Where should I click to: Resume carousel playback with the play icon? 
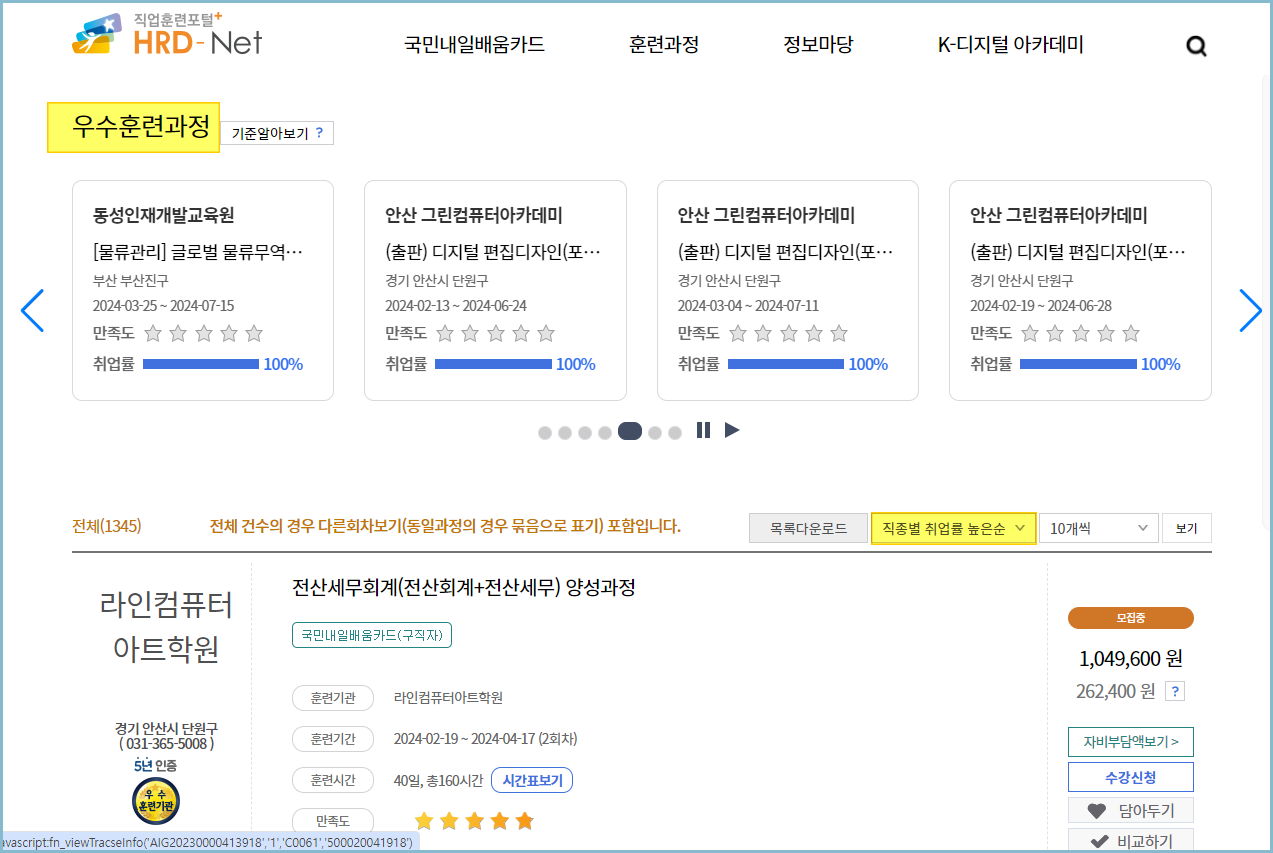(x=733, y=430)
